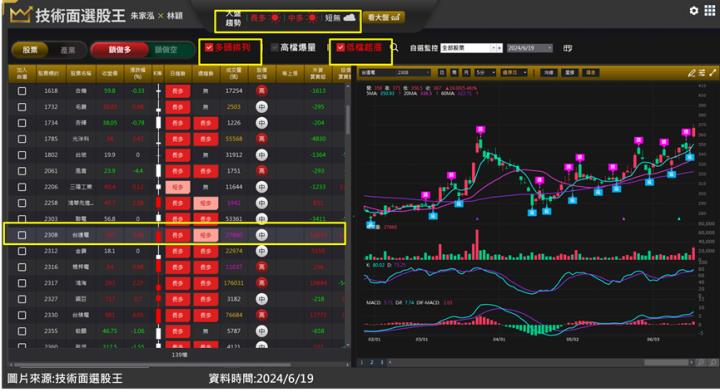Click the 中 position badge for stock 2355

pos(261,331)
